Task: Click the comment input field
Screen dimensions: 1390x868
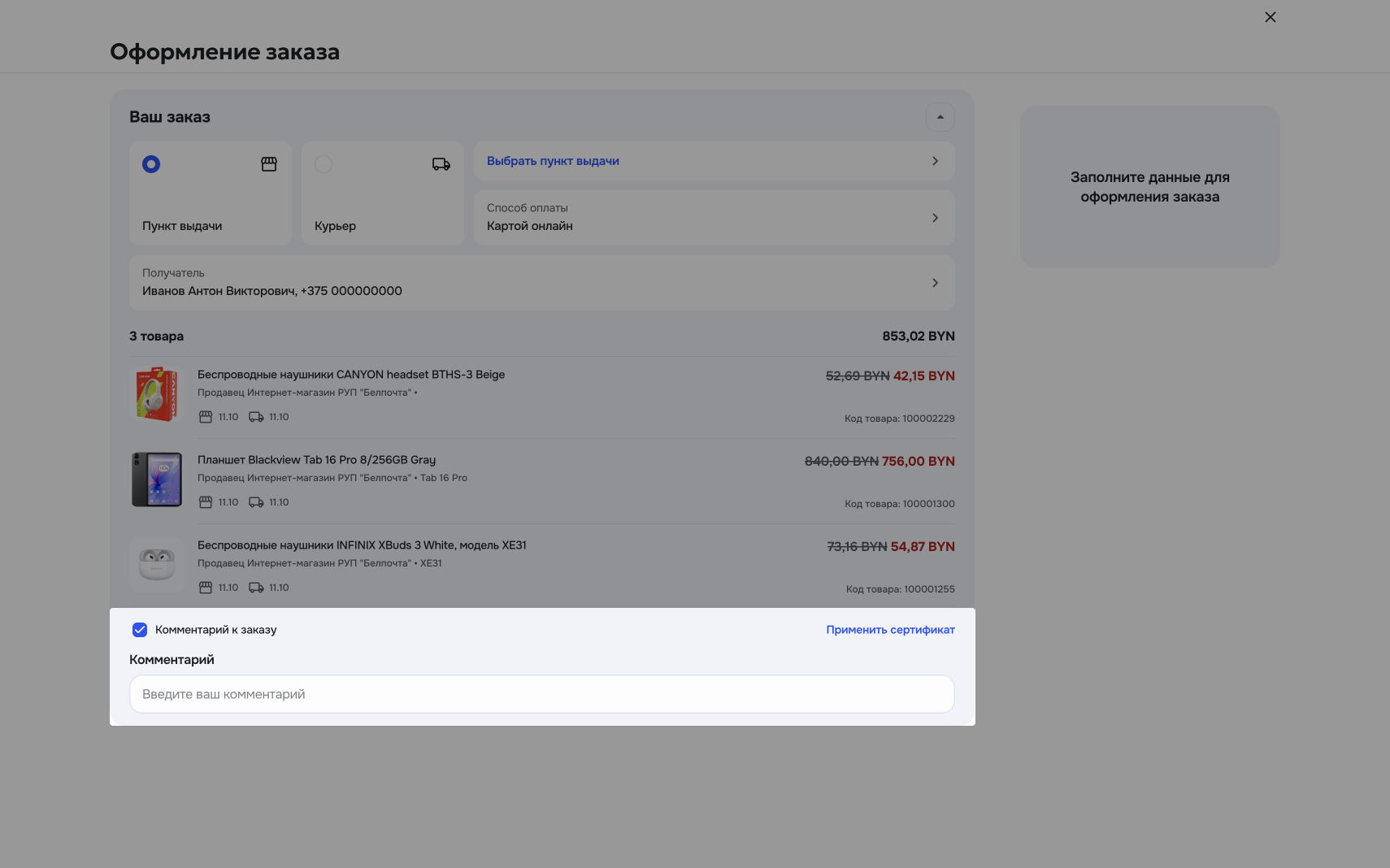Action: coord(541,694)
